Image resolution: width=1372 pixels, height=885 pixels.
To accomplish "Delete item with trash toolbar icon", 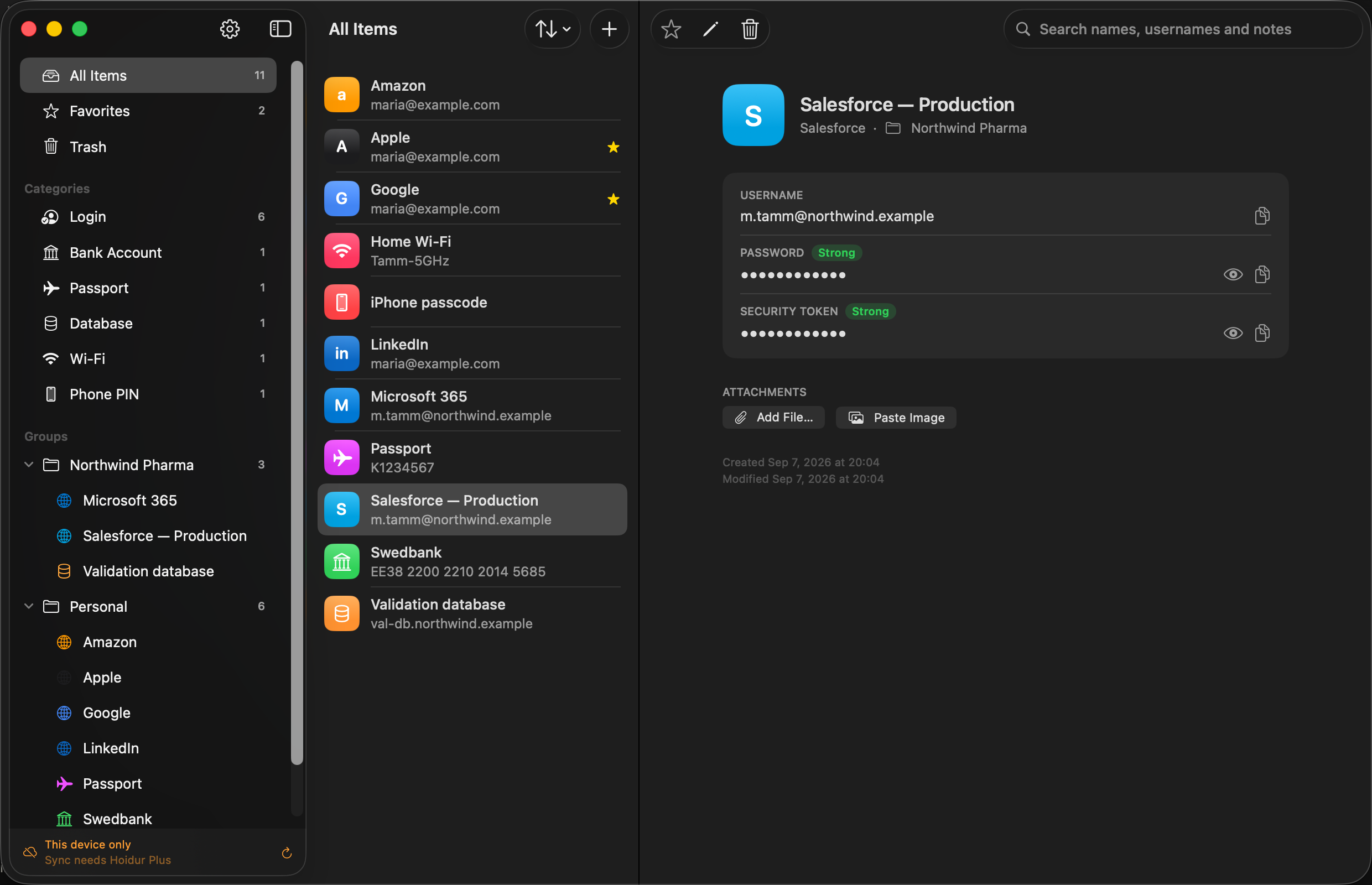I will [750, 29].
